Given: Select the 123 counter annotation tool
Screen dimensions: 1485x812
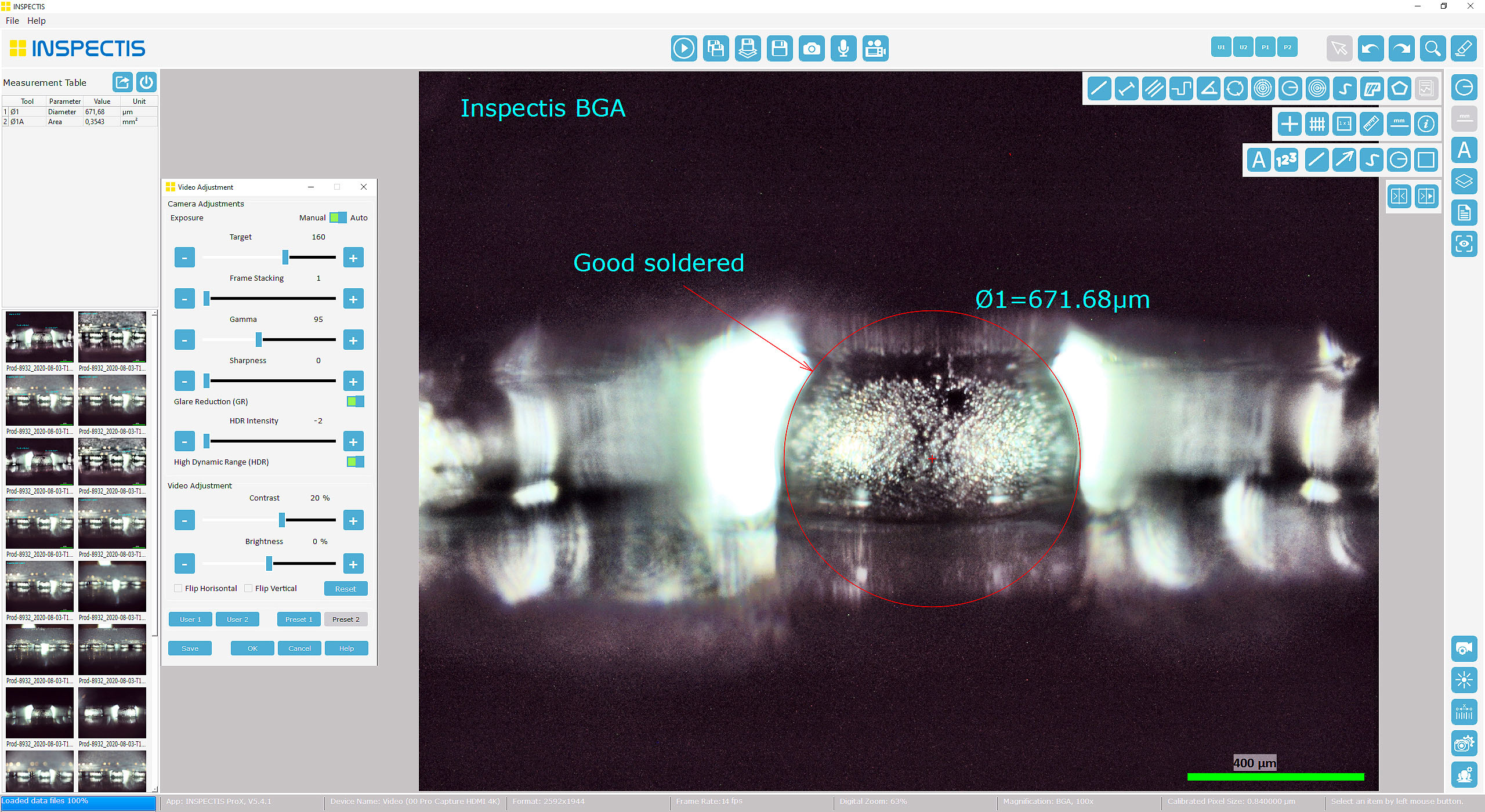Looking at the screenshot, I should click(1286, 160).
